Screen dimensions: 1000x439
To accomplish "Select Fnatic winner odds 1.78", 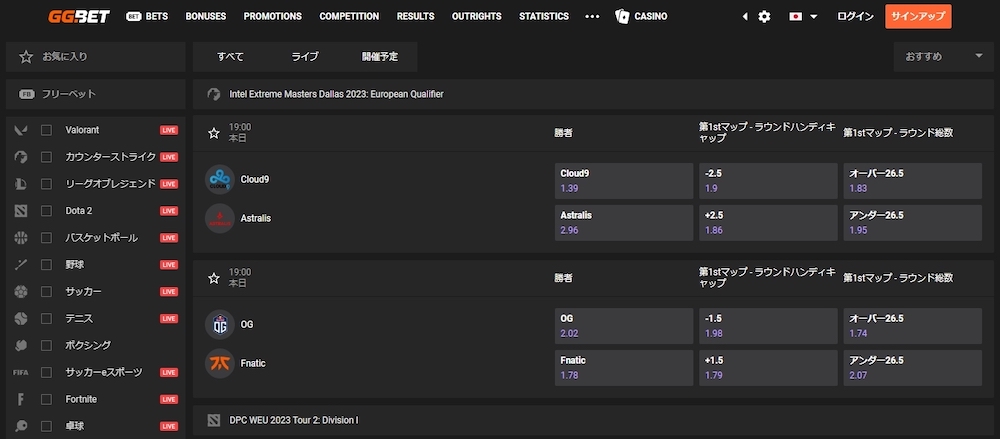I will pos(624,368).
